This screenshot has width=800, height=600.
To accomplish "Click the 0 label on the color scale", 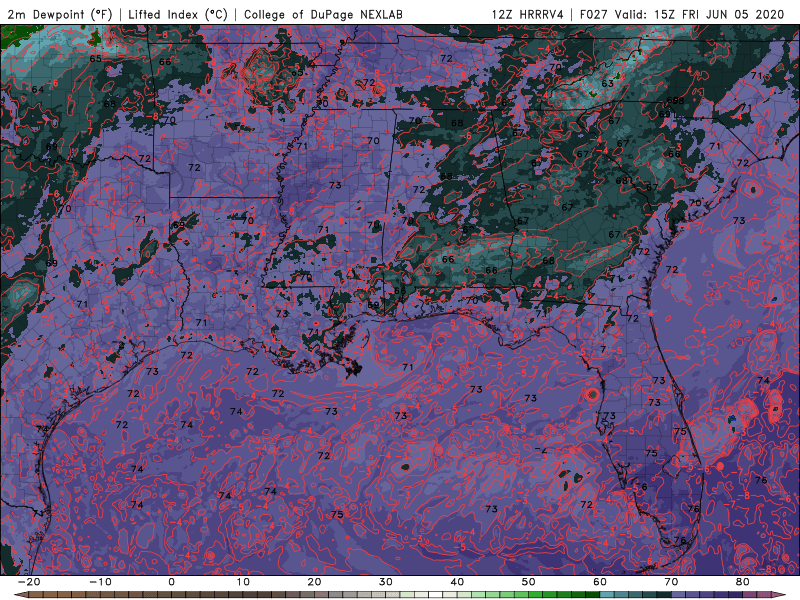I will click(x=171, y=582).
